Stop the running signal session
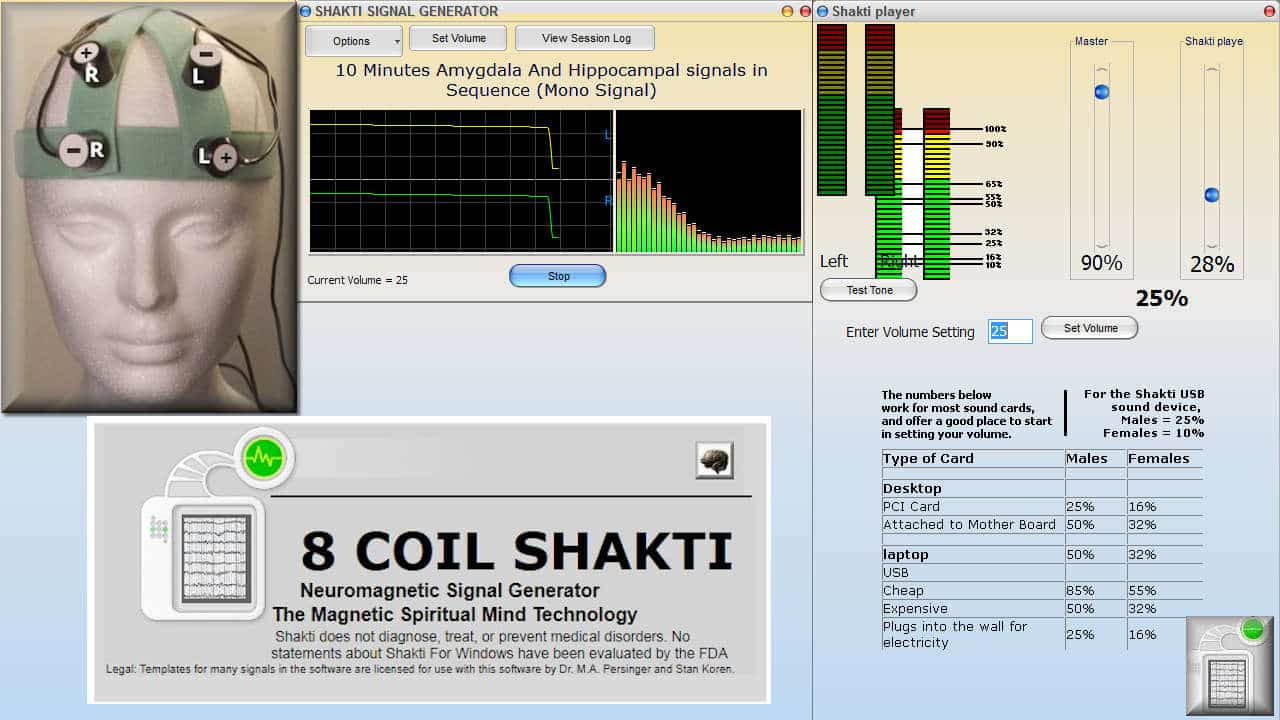The image size is (1280, 720). point(558,276)
